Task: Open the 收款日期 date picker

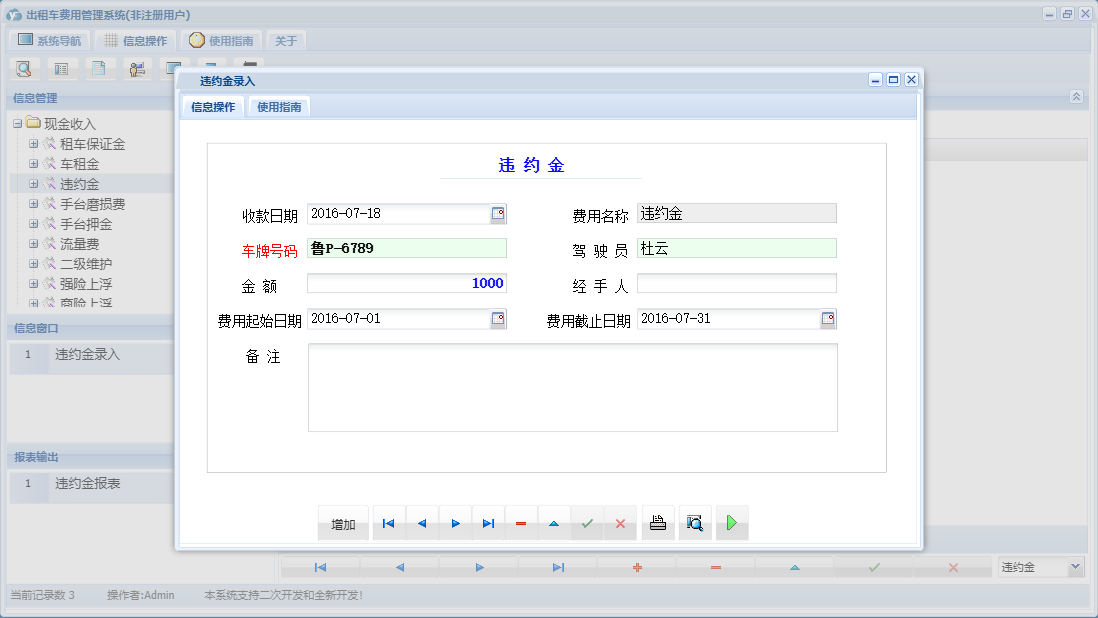Action: (x=497, y=213)
